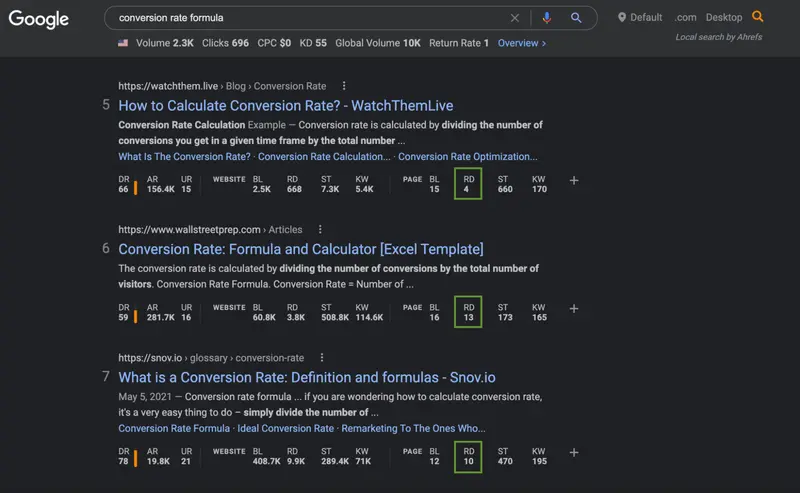Image resolution: width=800 pixels, height=493 pixels.
Task: Click the page KW 195 value
Action: coord(539,461)
